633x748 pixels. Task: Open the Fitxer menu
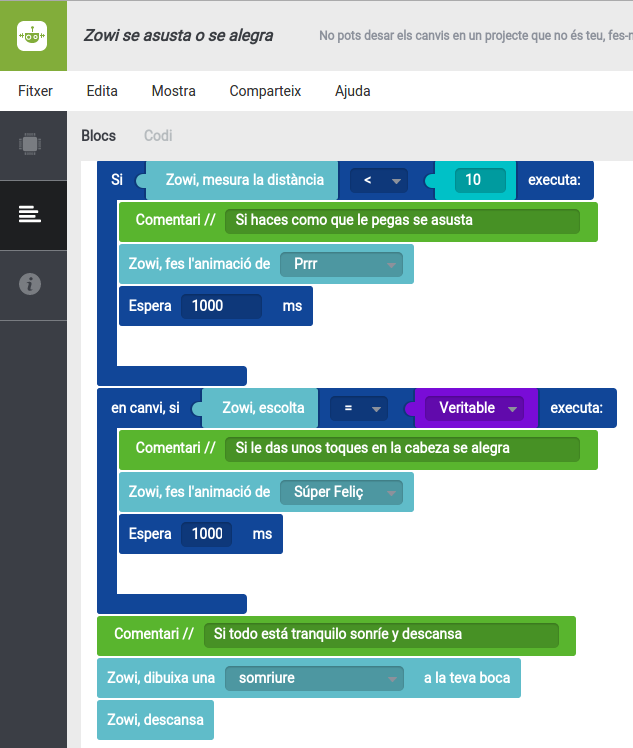pyautogui.click(x=35, y=91)
